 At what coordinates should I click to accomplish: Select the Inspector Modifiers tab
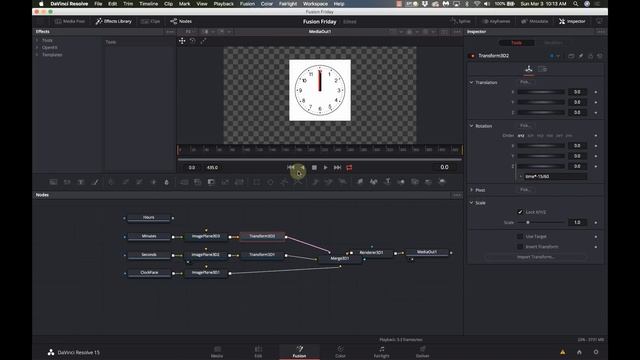[x=553, y=42]
